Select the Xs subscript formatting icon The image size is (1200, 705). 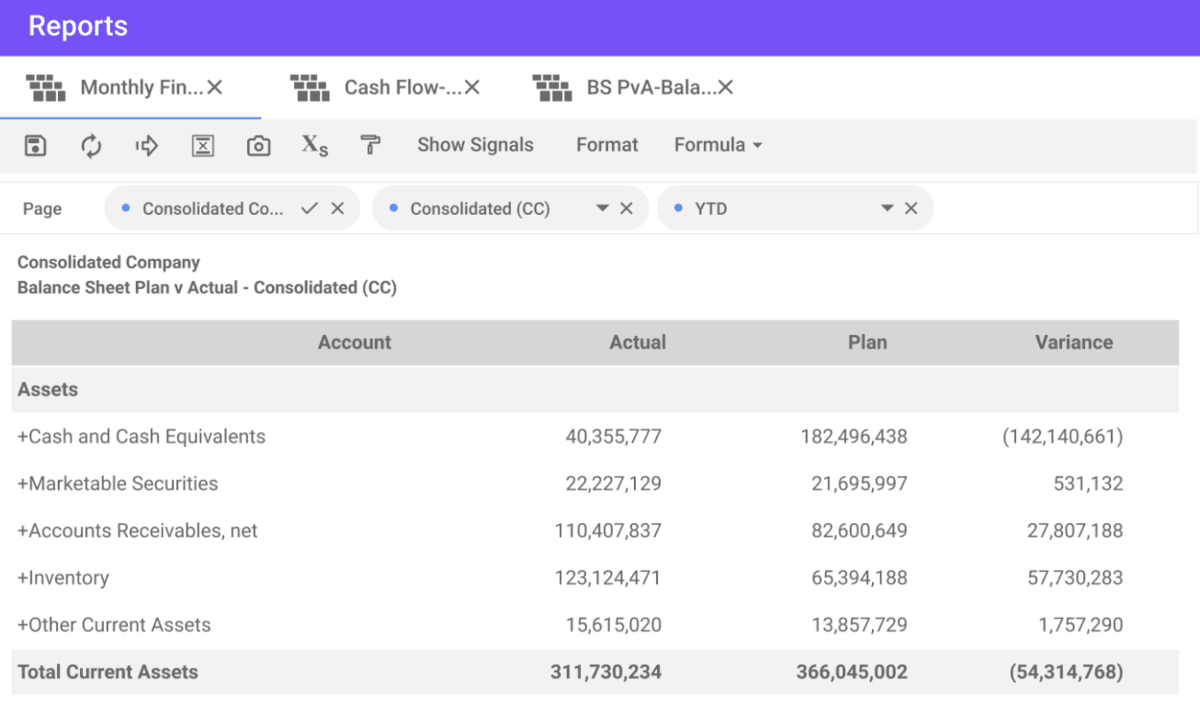[314, 145]
